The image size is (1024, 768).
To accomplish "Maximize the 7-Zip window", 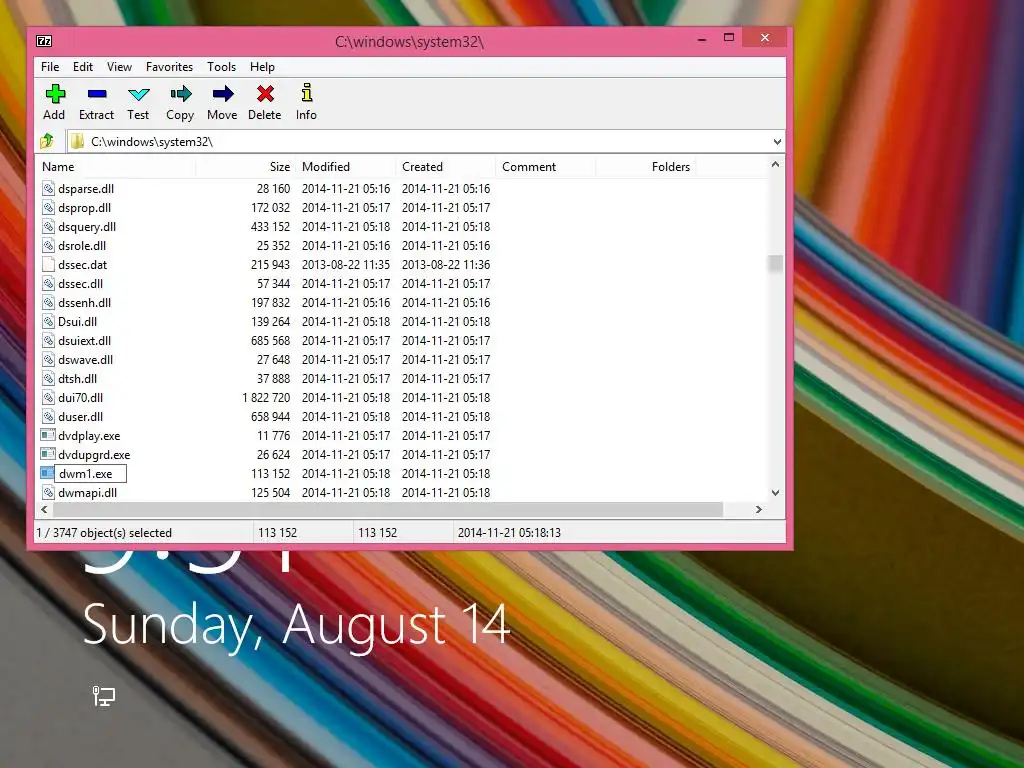I will click(729, 38).
